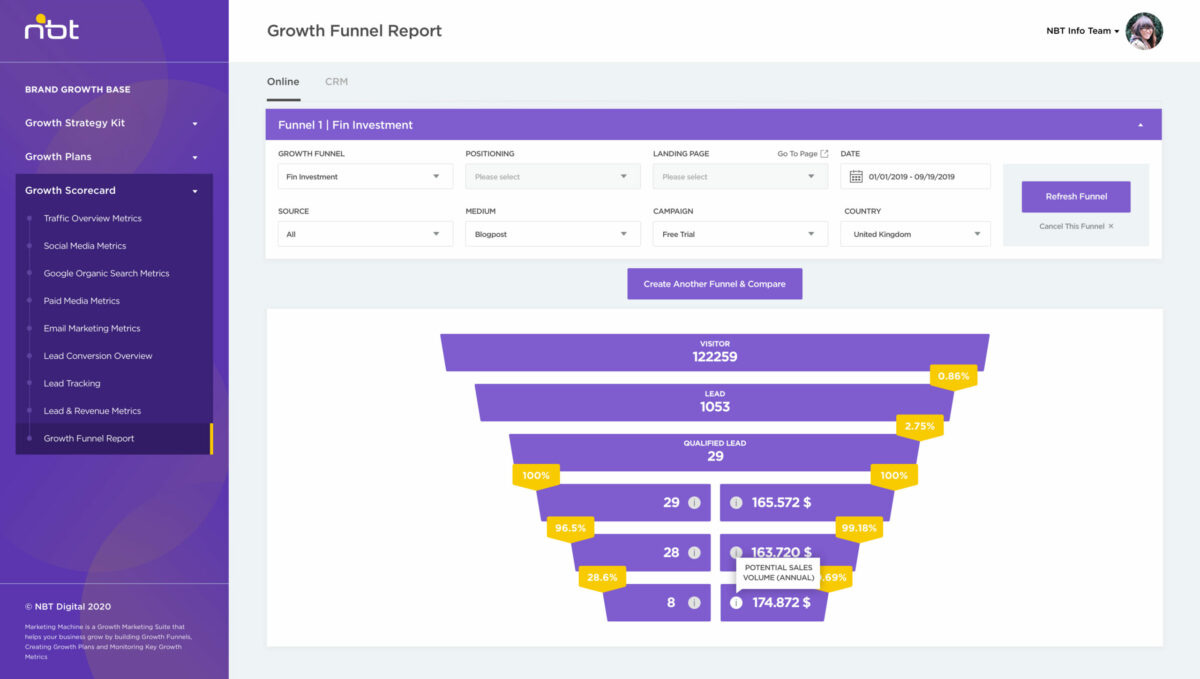Click the info icon beside 174.872 $
1200x679 pixels.
click(737, 602)
